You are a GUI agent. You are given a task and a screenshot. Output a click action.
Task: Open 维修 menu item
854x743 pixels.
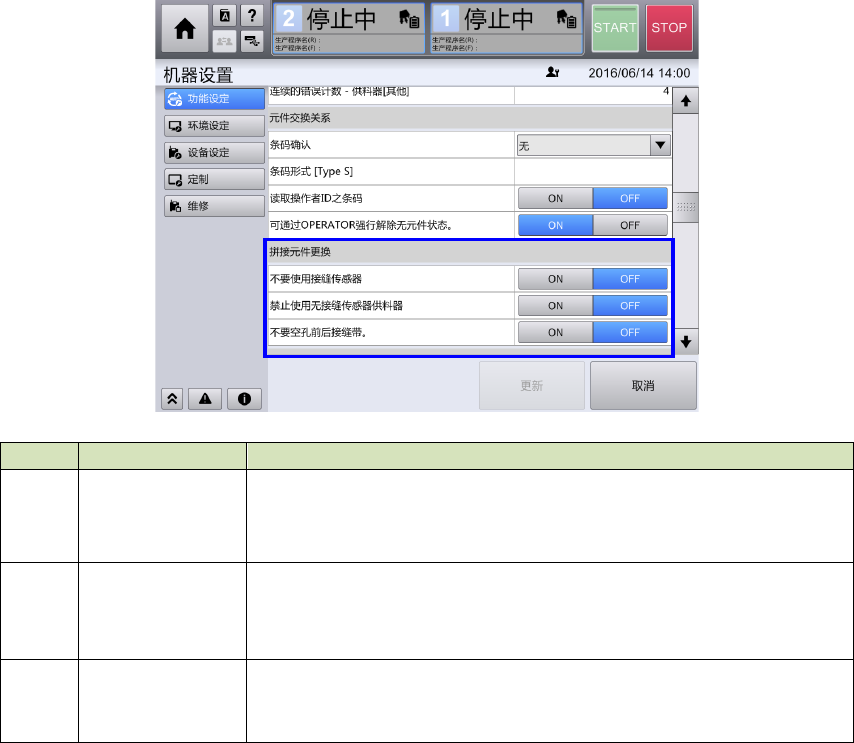click(x=215, y=206)
